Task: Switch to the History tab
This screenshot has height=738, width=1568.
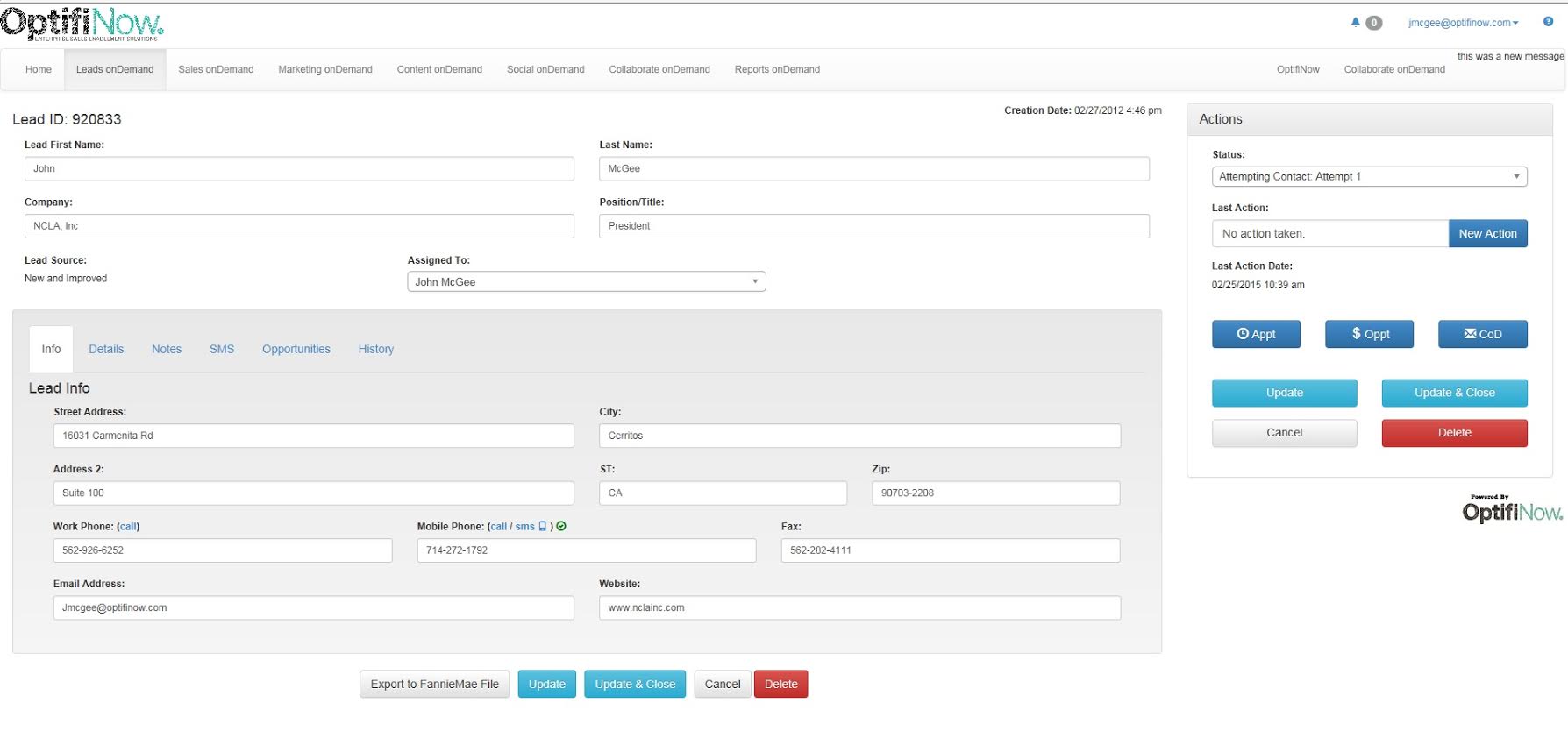Action: click(376, 349)
